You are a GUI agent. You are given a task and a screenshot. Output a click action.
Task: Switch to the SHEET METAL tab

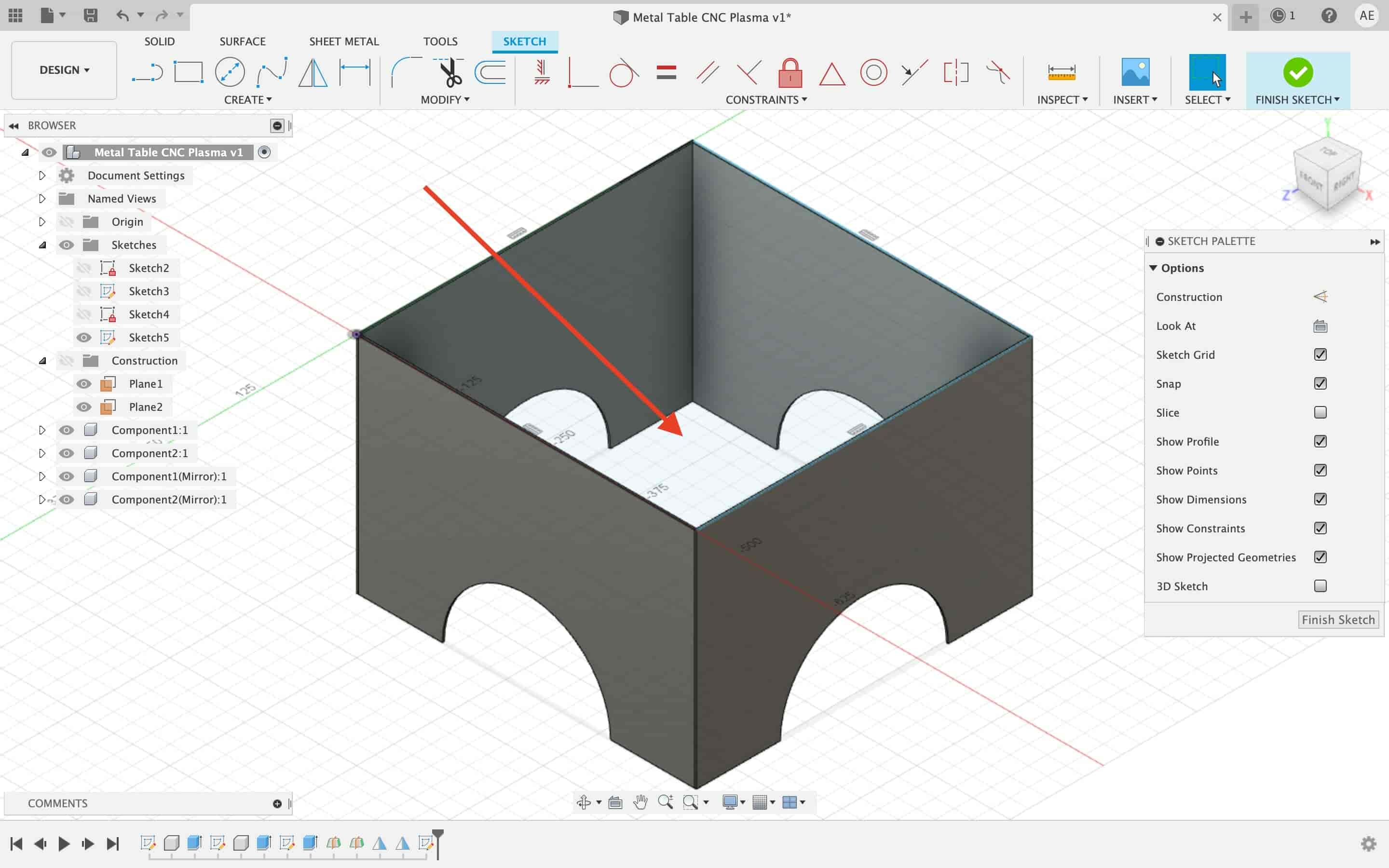coord(344,41)
